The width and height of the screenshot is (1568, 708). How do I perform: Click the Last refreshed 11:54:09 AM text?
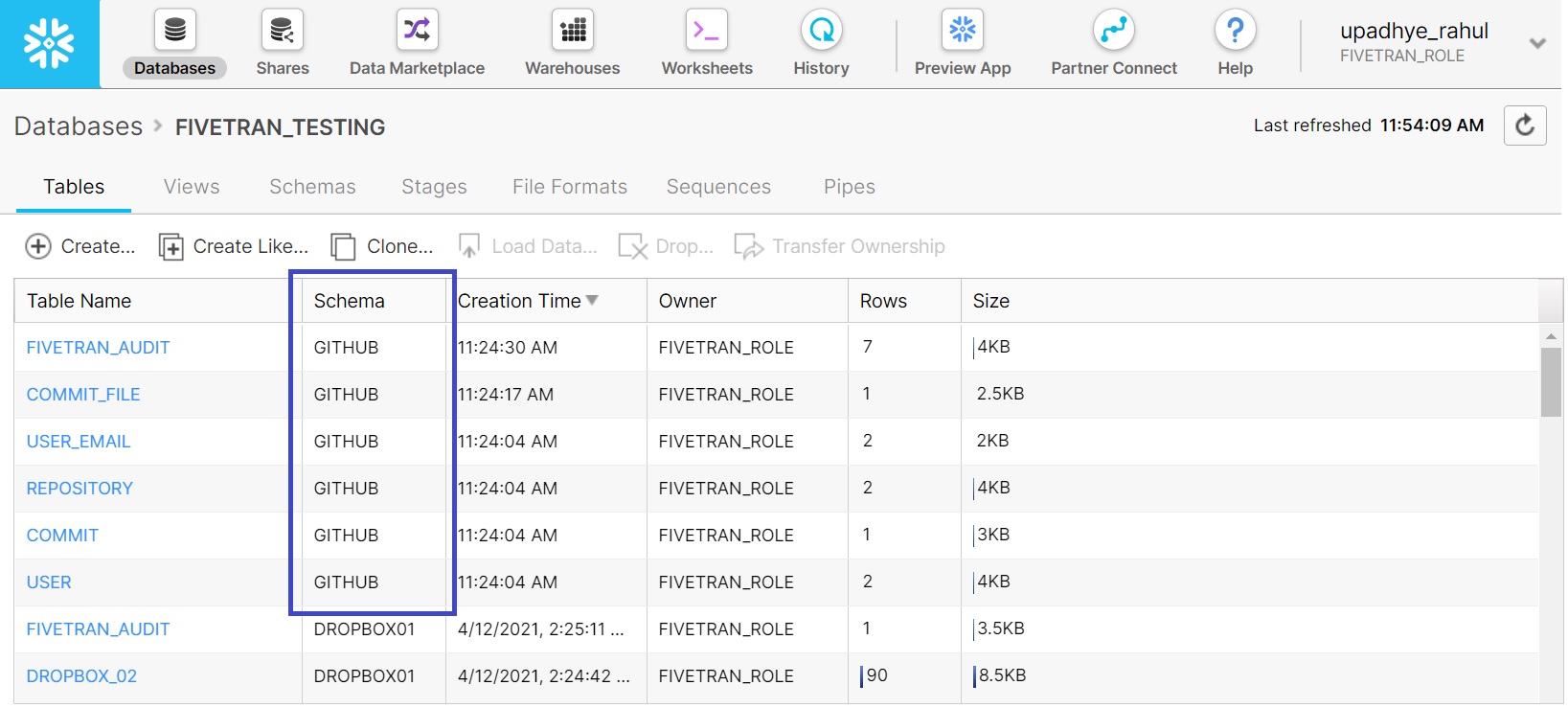[x=1369, y=126]
